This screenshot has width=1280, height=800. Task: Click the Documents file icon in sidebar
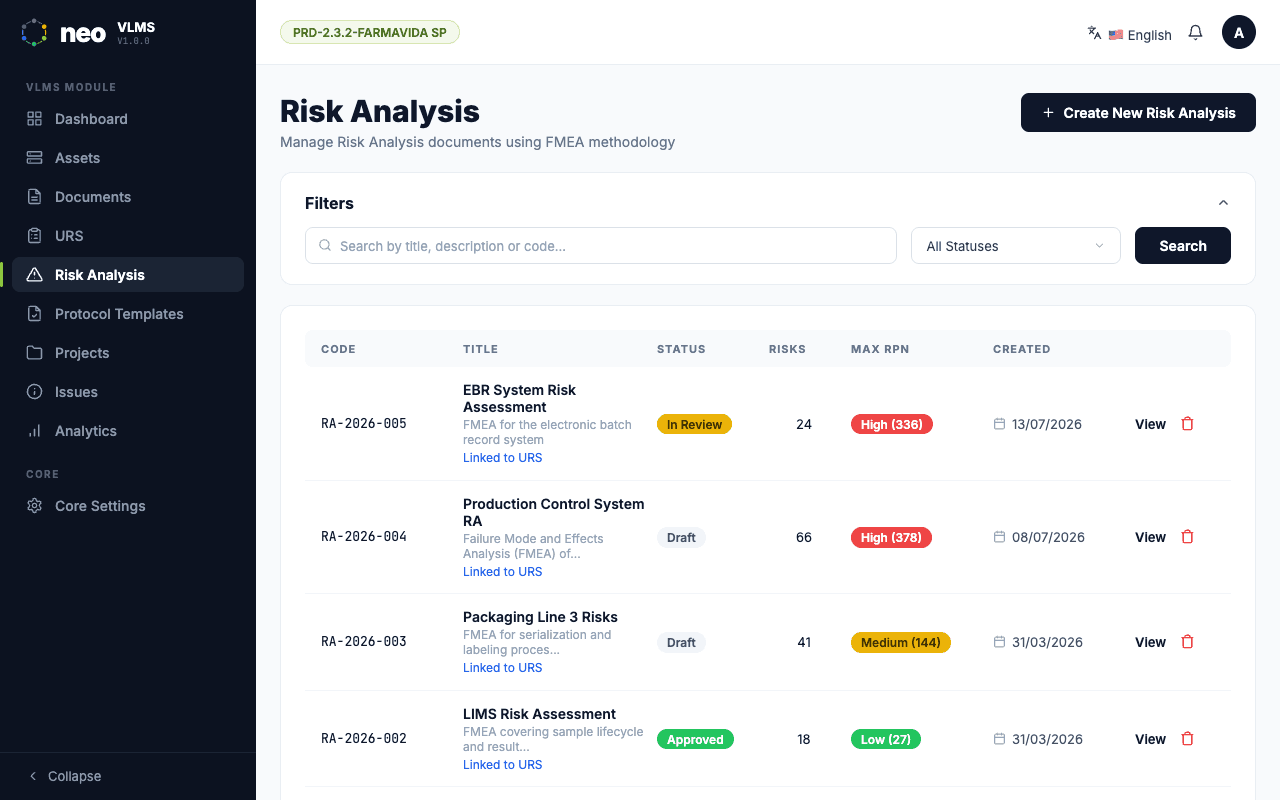coord(34,197)
